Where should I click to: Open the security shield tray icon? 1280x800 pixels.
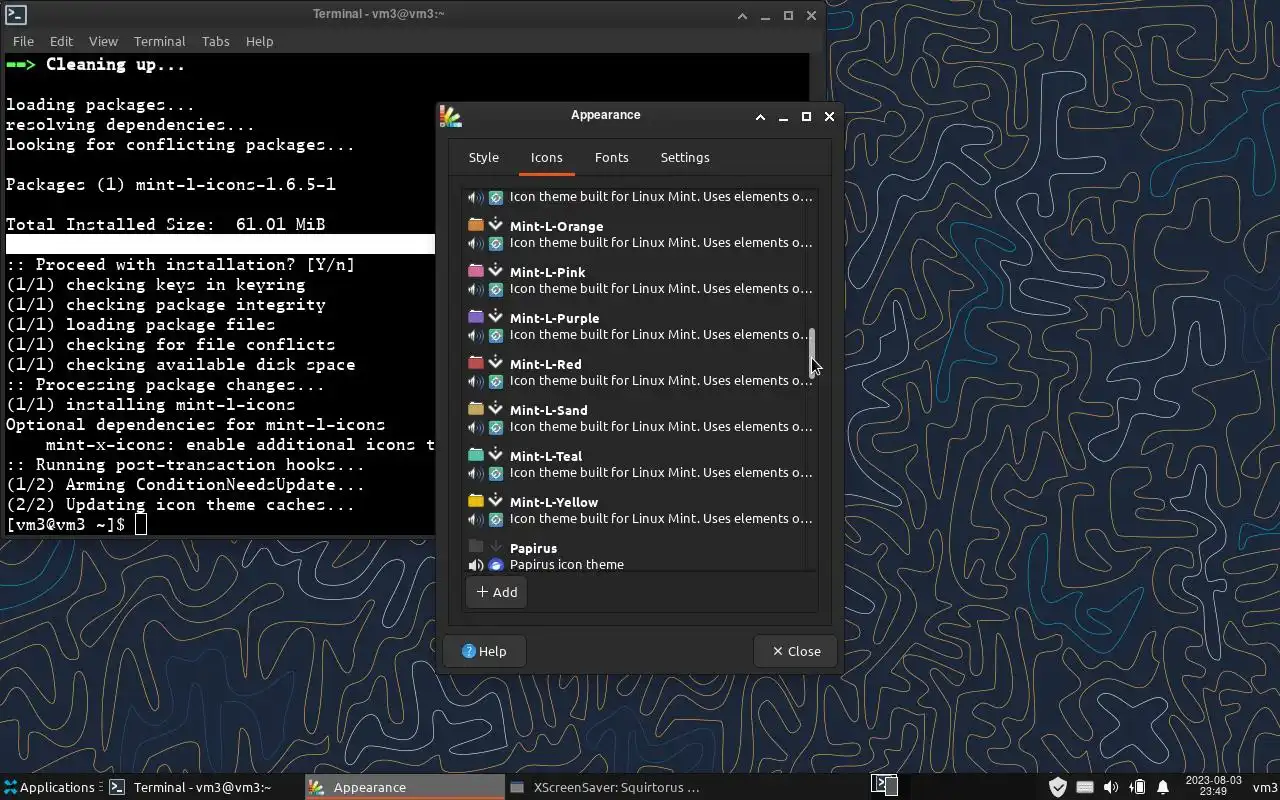tap(1057, 787)
